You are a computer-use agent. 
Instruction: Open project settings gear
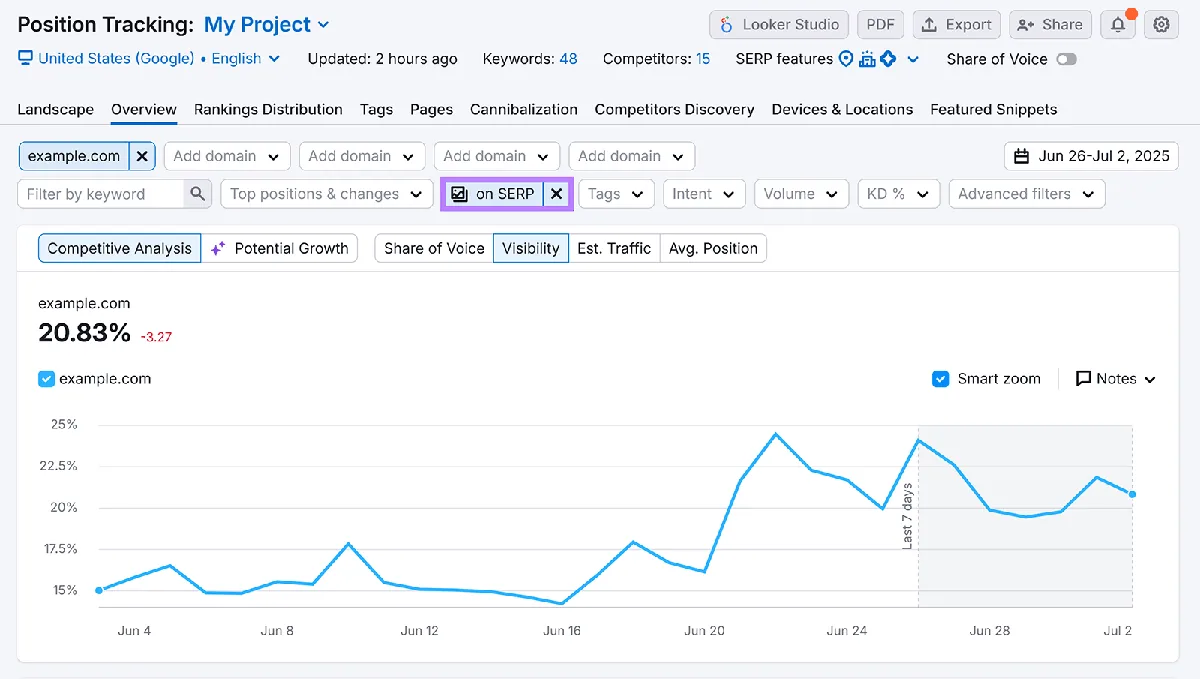coord(1161,25)
